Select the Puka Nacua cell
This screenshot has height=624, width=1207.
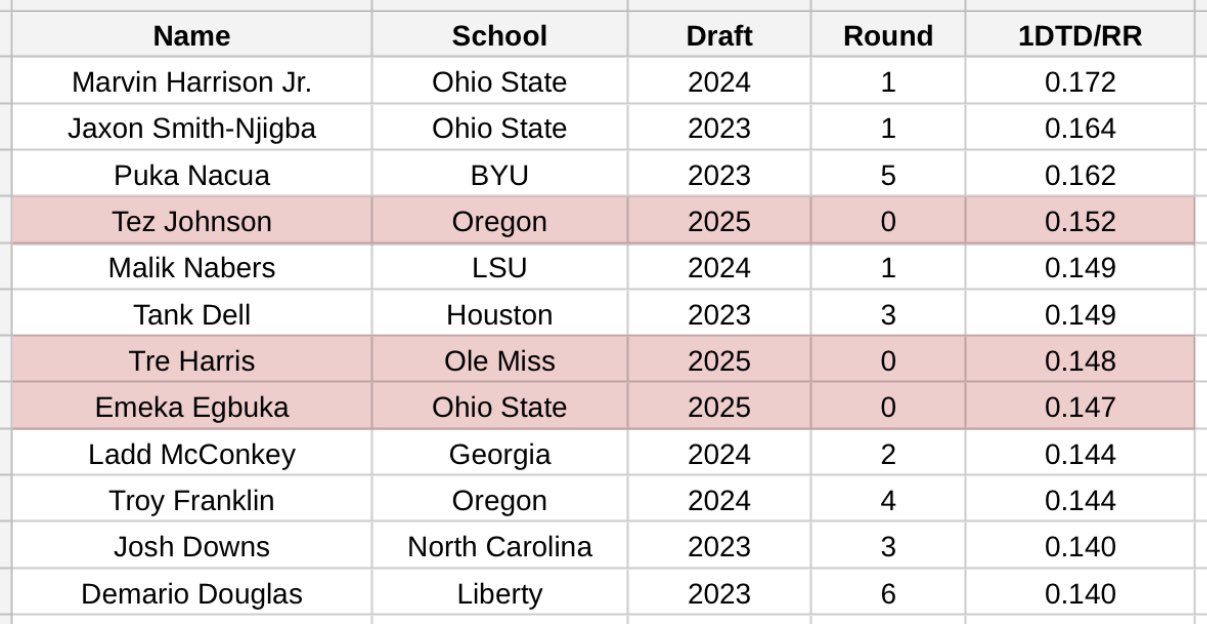point(191,174)
